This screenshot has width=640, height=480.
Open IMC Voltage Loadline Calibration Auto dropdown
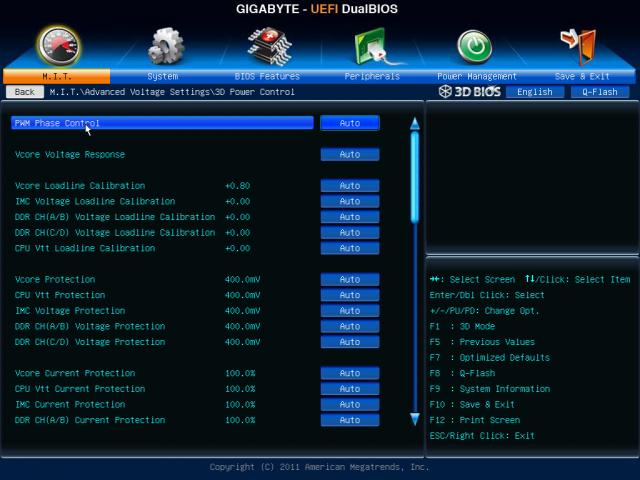click(x=350, y=201)
